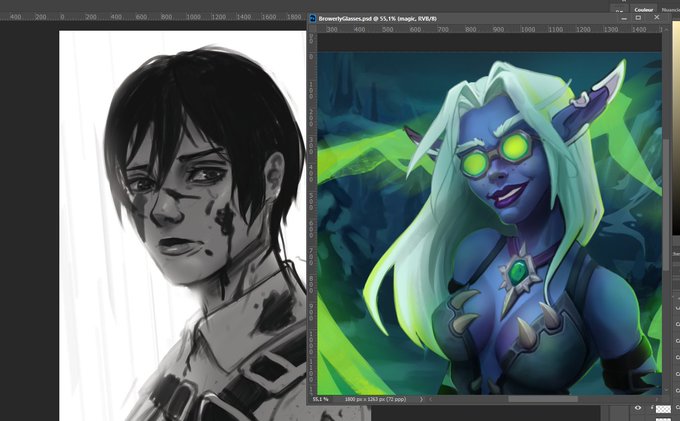Click the 55,1 % zoom field
Image resolution: width=680 pixels, height=421 pixels.
coord(321,399)
